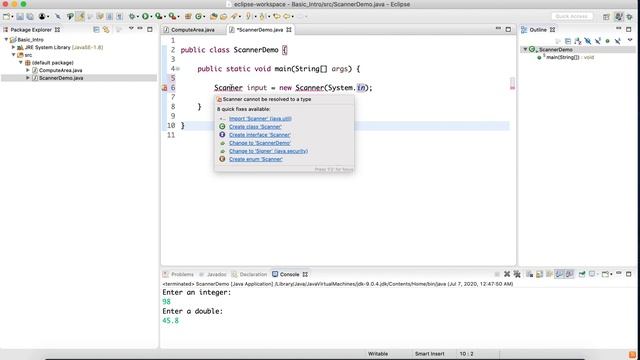Click the Smart Insert status entry
The width and height of the screenshot is (640, 360).
click(x=429, y=354)
